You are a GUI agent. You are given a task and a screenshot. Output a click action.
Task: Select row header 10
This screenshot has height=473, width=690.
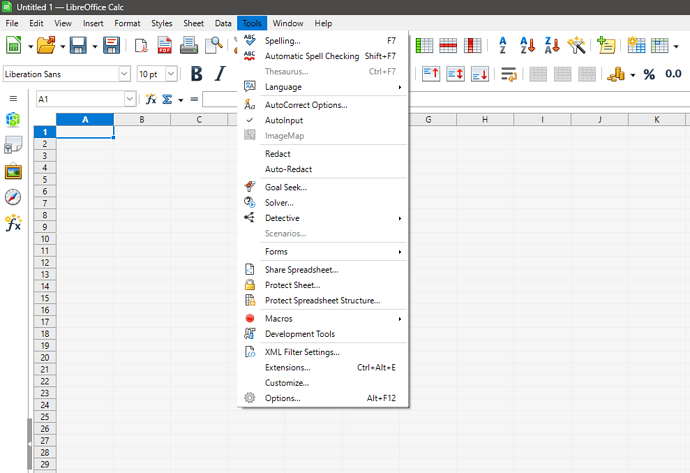[x=45, y=239]
